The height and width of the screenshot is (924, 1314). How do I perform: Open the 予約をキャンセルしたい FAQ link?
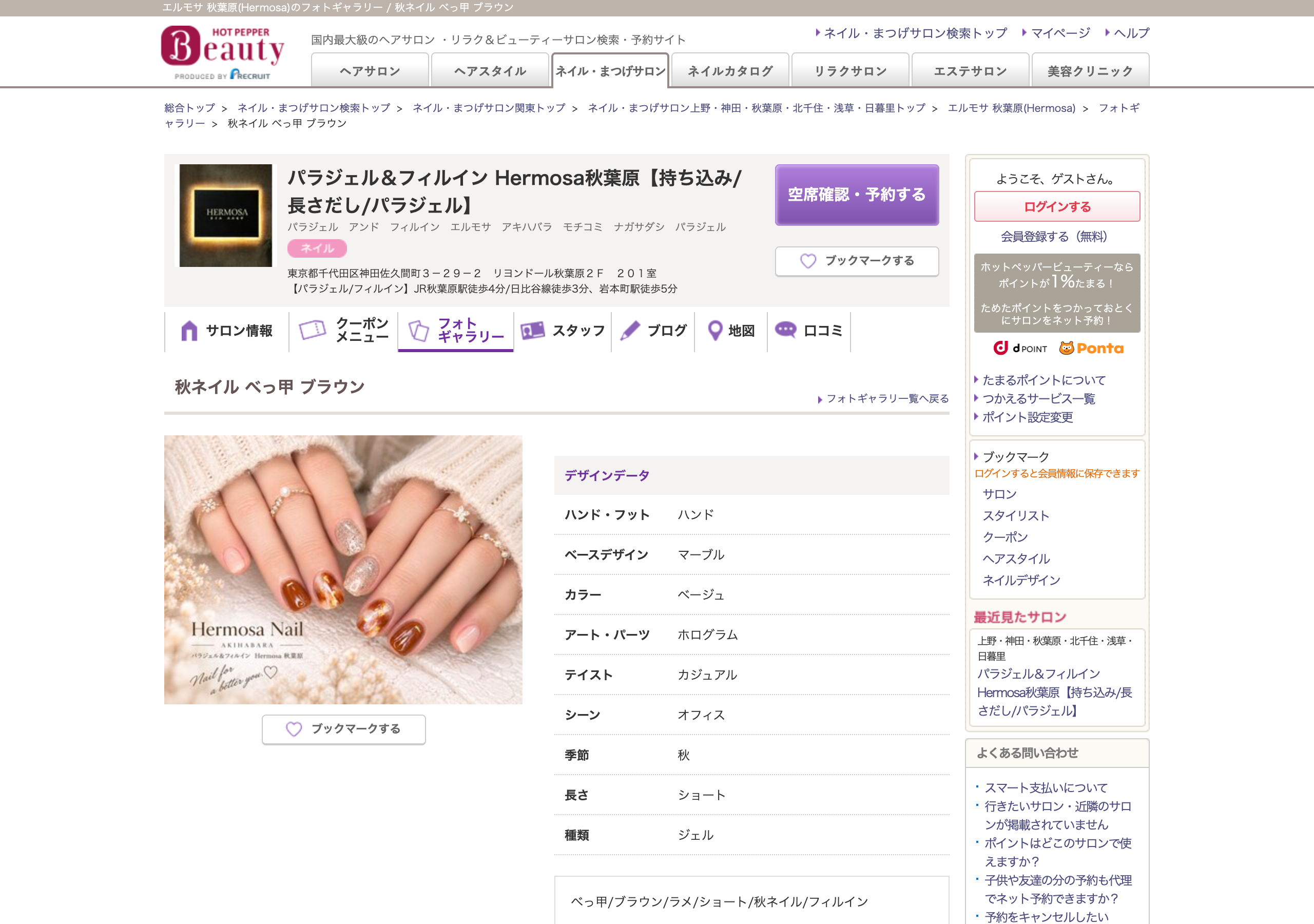click(1046, 917)
